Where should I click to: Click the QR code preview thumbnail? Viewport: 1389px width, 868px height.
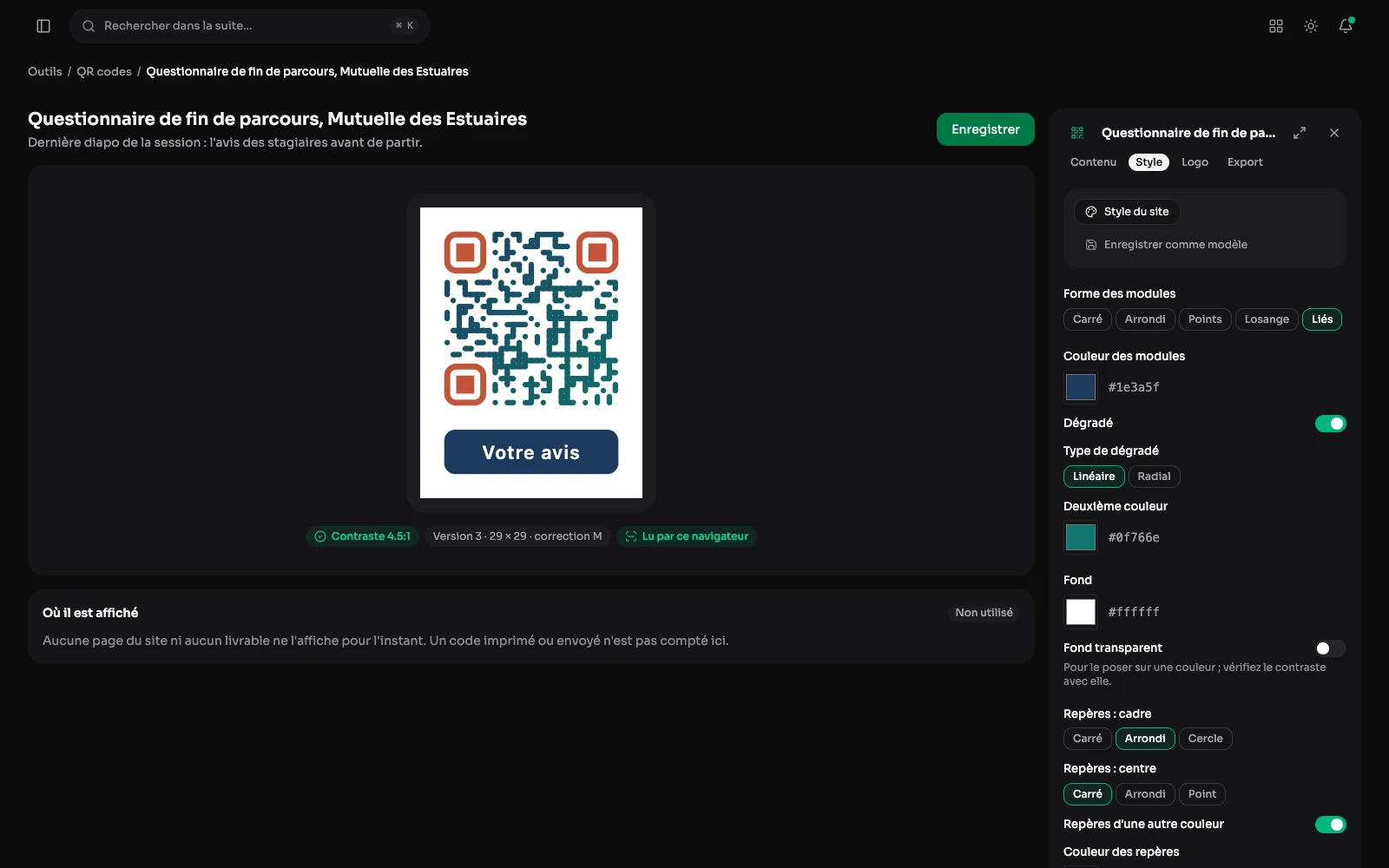click(x=531, y=352)
